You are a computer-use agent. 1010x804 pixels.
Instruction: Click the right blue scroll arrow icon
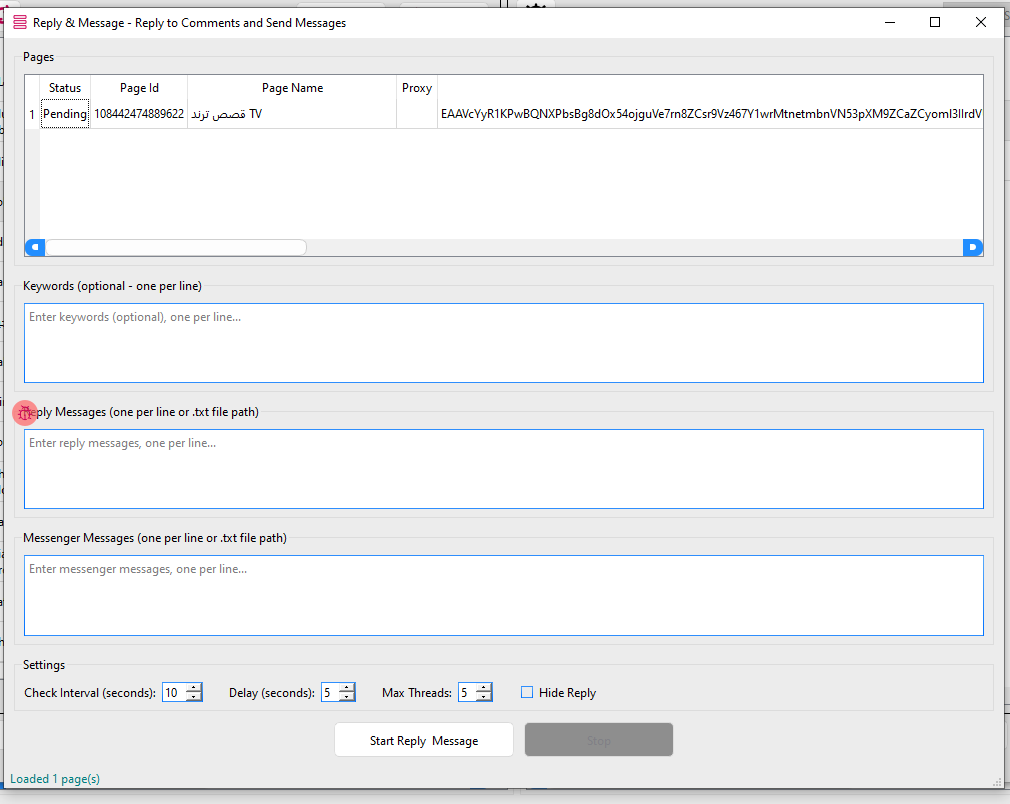[972, 247]
